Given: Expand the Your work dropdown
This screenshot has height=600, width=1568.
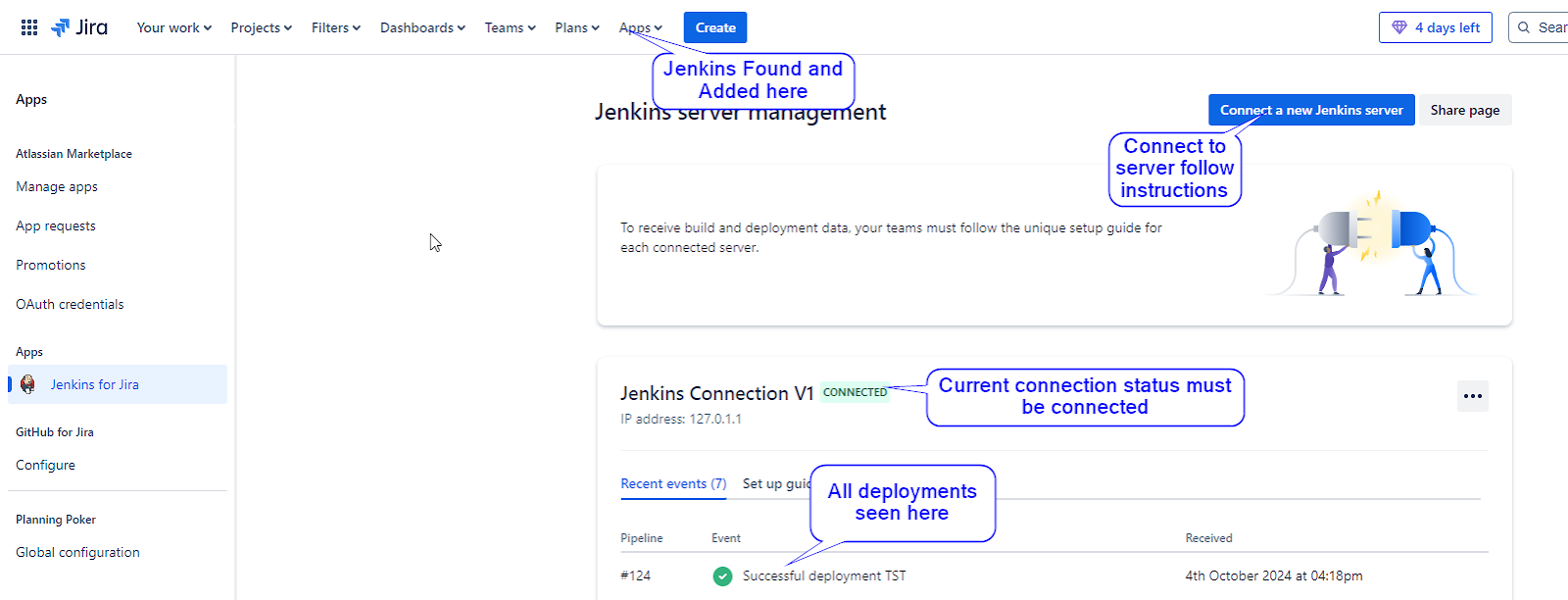Looking at the screenshot, I should 174,27.
